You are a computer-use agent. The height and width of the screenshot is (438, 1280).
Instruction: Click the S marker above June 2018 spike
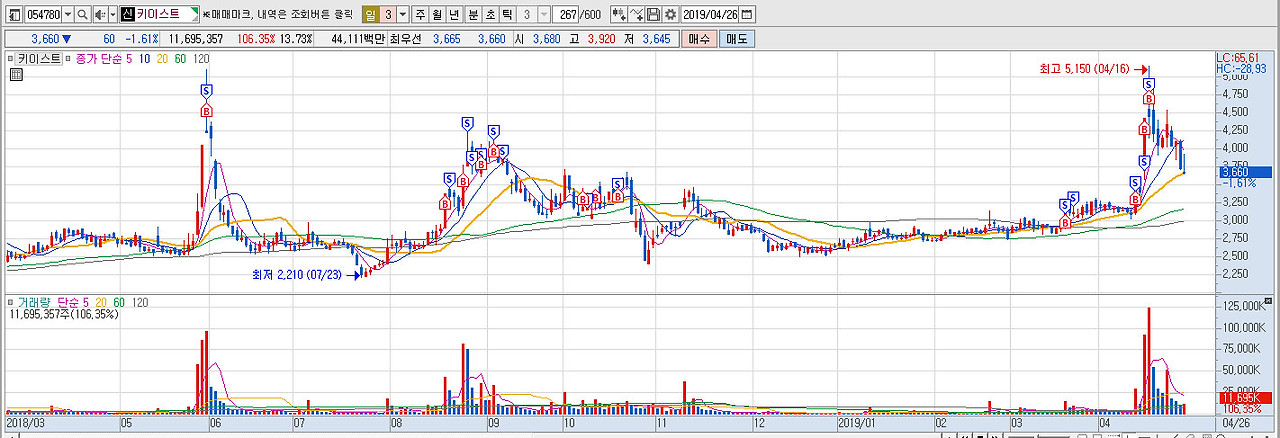(x=206, y=90)
